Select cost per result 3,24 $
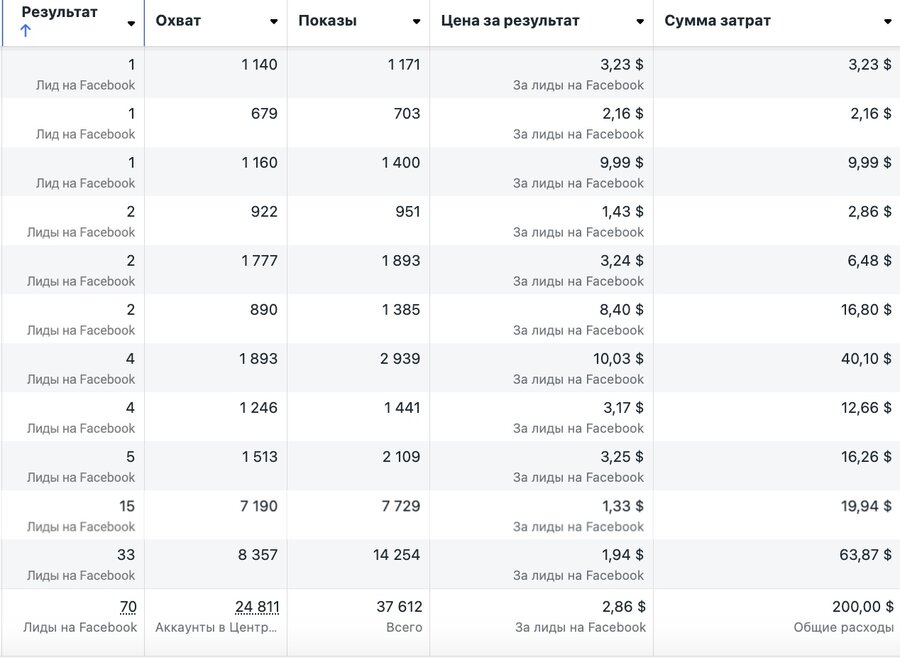This screenshot has height=658, width=900. (622, 261)
